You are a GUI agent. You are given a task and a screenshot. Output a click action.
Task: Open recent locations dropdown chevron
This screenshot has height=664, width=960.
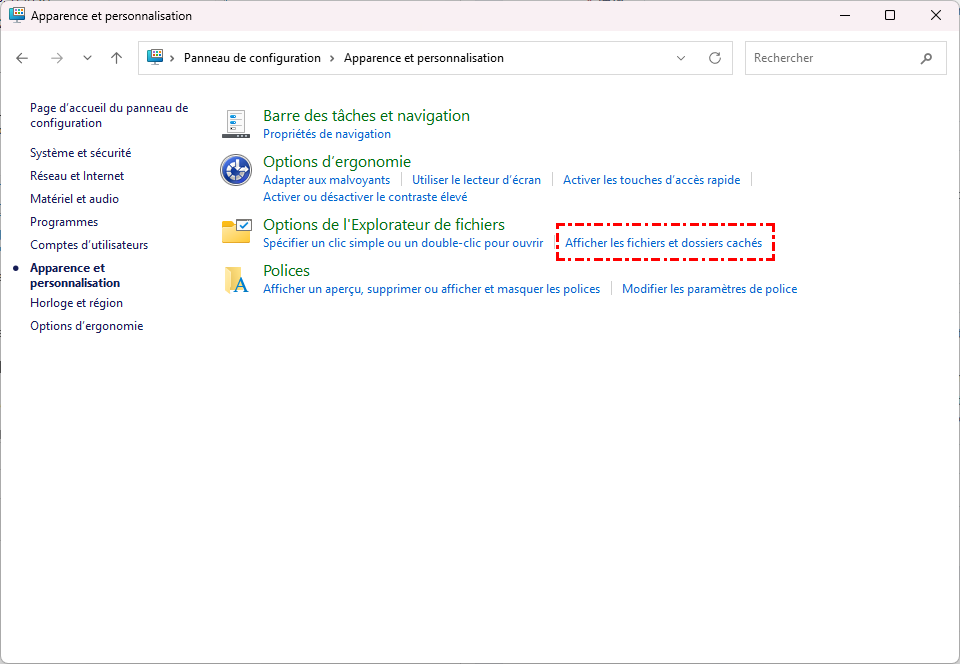(87, 58)
